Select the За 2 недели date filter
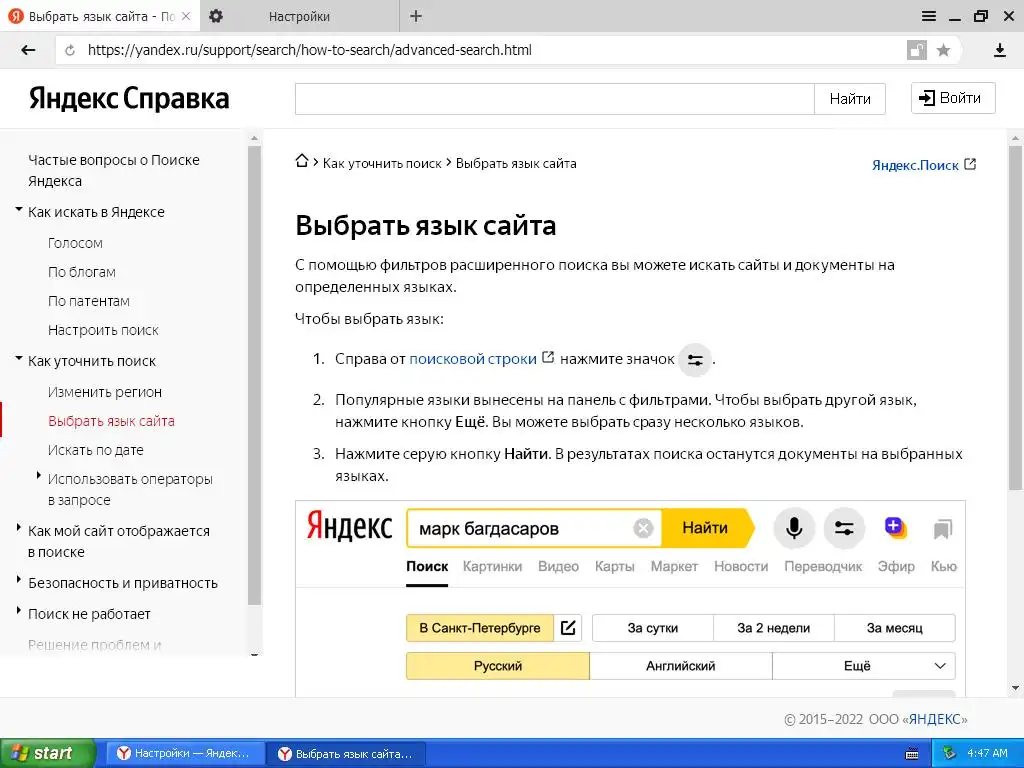The height and width of the screenshot is (768, 1024). pos(773,628)
